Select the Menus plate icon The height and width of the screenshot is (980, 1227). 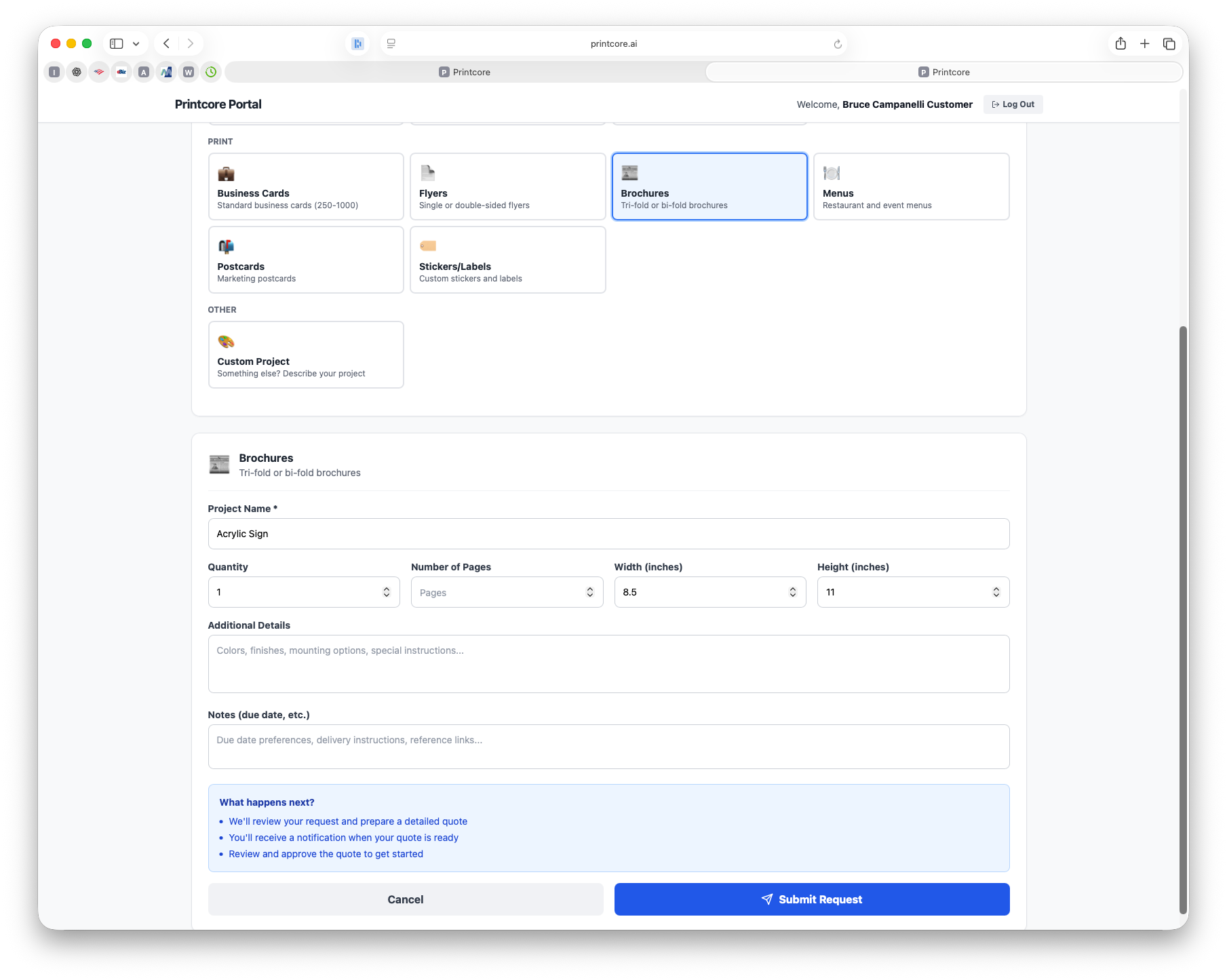pyautogui.click(x=832, y=173)
